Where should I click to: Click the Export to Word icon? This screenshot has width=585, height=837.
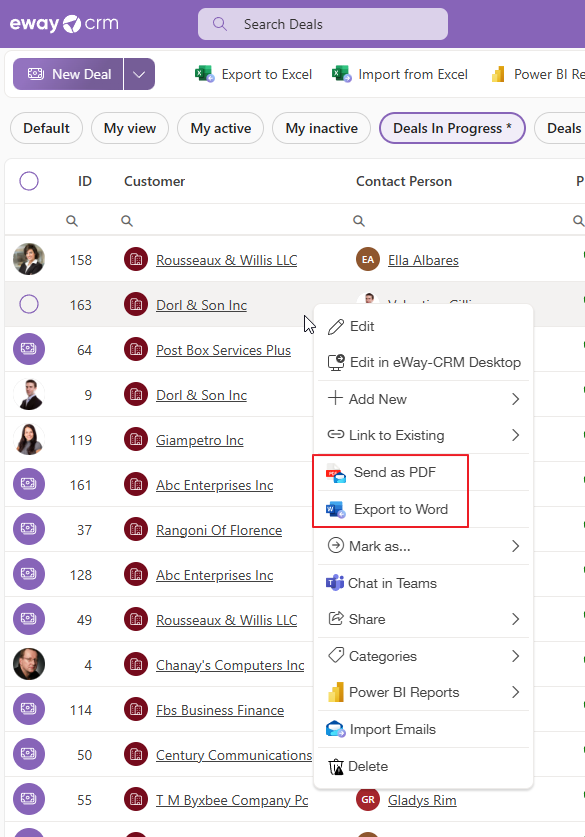(336, 510)
